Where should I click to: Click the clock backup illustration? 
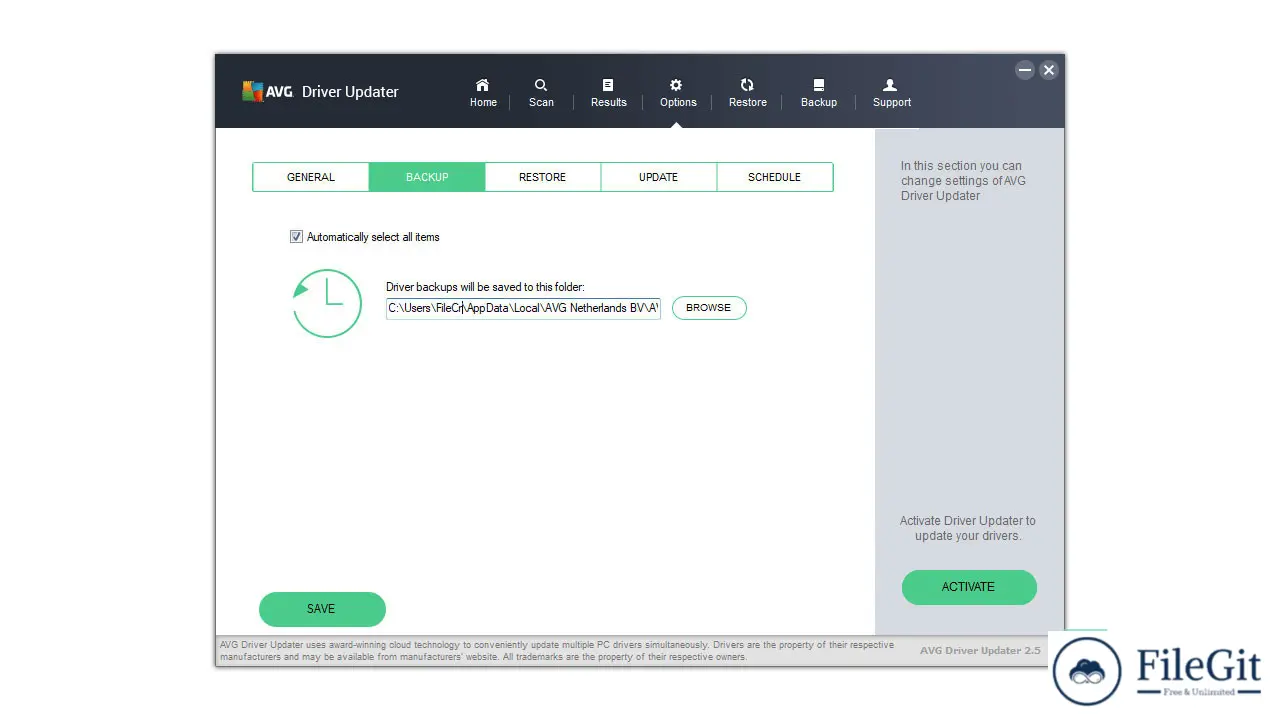coord(327,303)
